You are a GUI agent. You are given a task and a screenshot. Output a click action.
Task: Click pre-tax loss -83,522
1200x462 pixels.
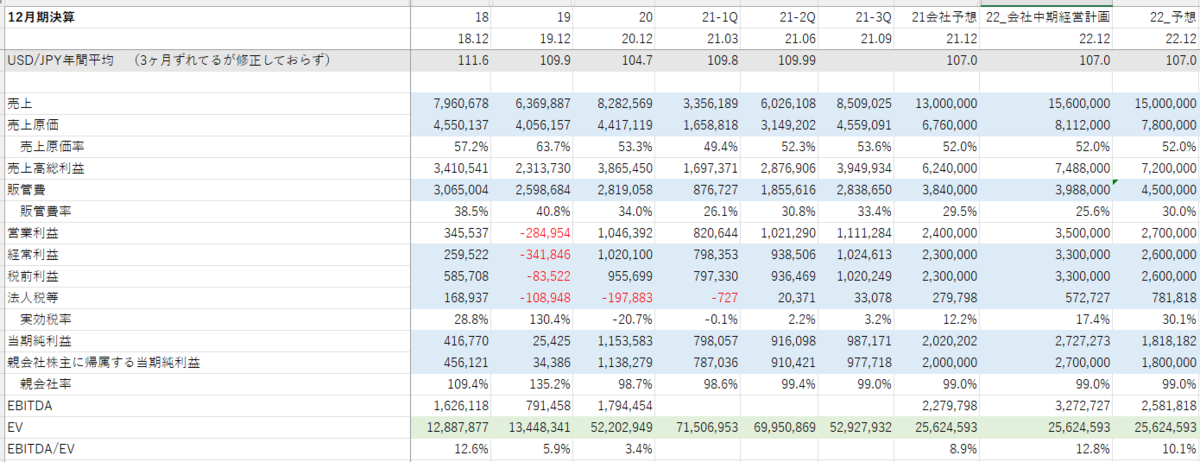(548, 275)
